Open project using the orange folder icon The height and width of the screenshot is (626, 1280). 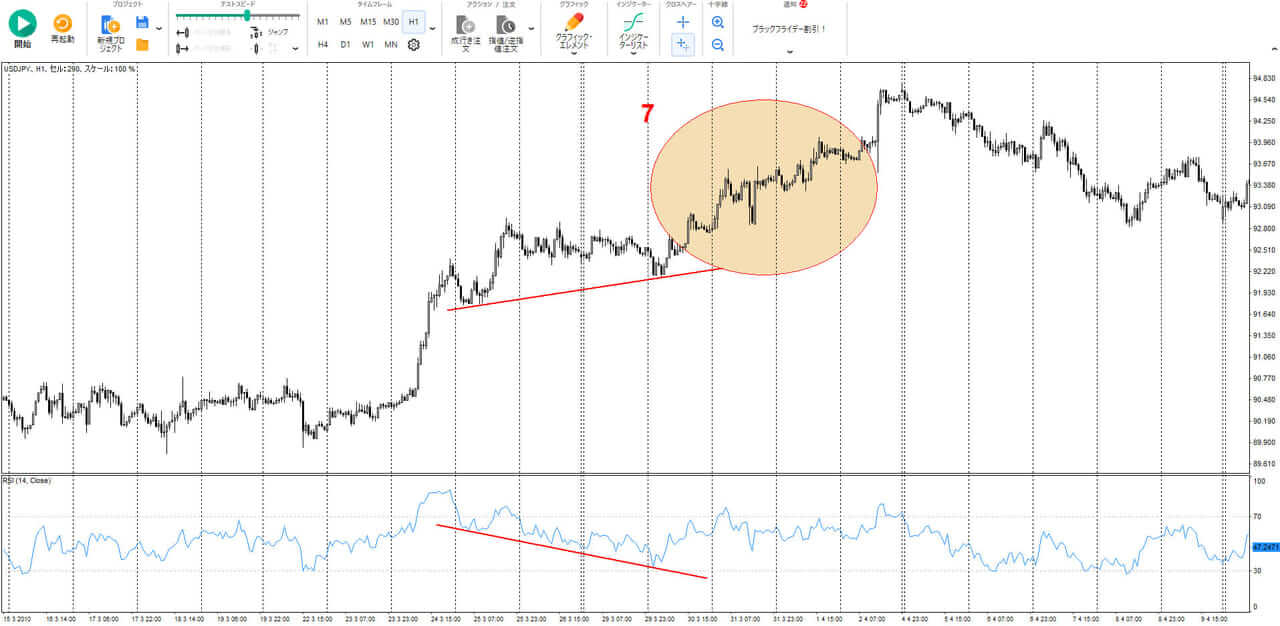tap(142, 44)
